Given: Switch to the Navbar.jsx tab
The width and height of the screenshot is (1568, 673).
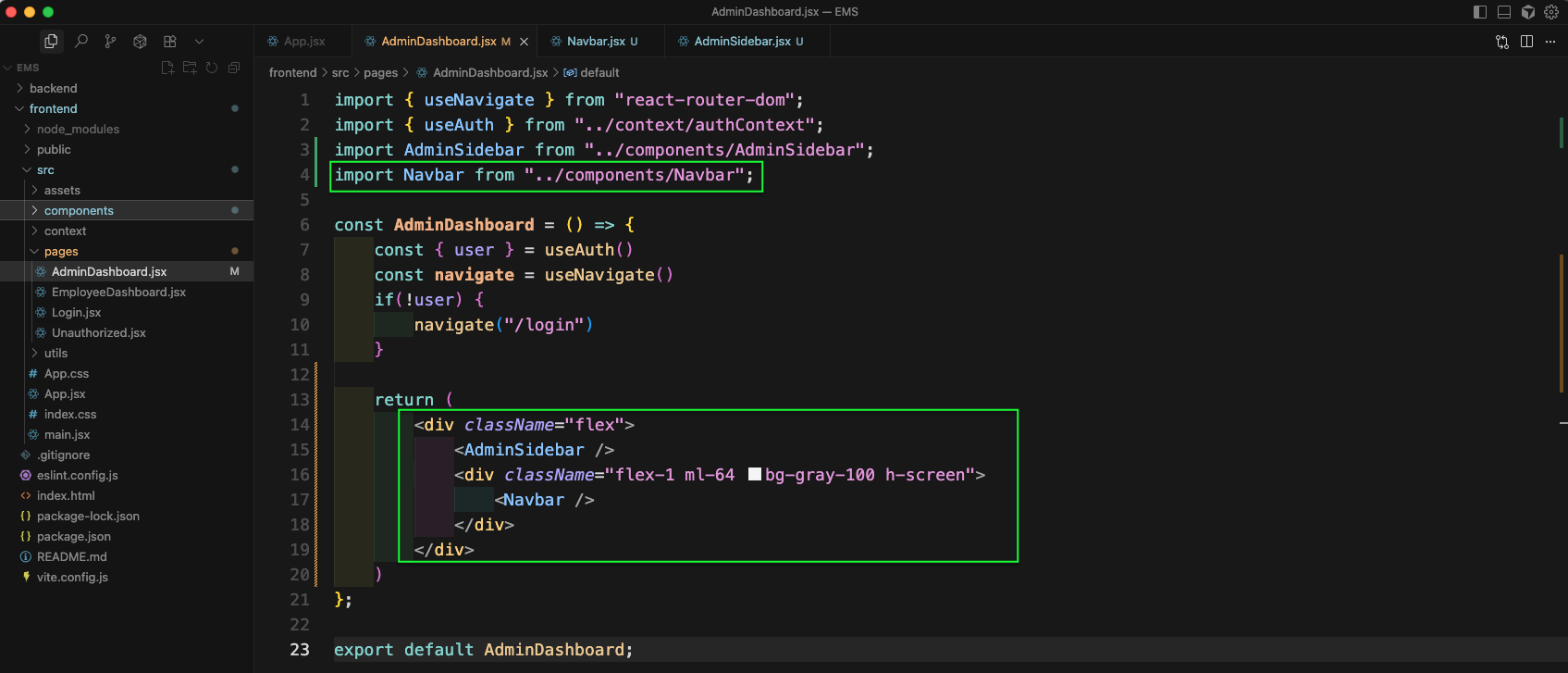Looking at the screenshot, I should 602,42.
